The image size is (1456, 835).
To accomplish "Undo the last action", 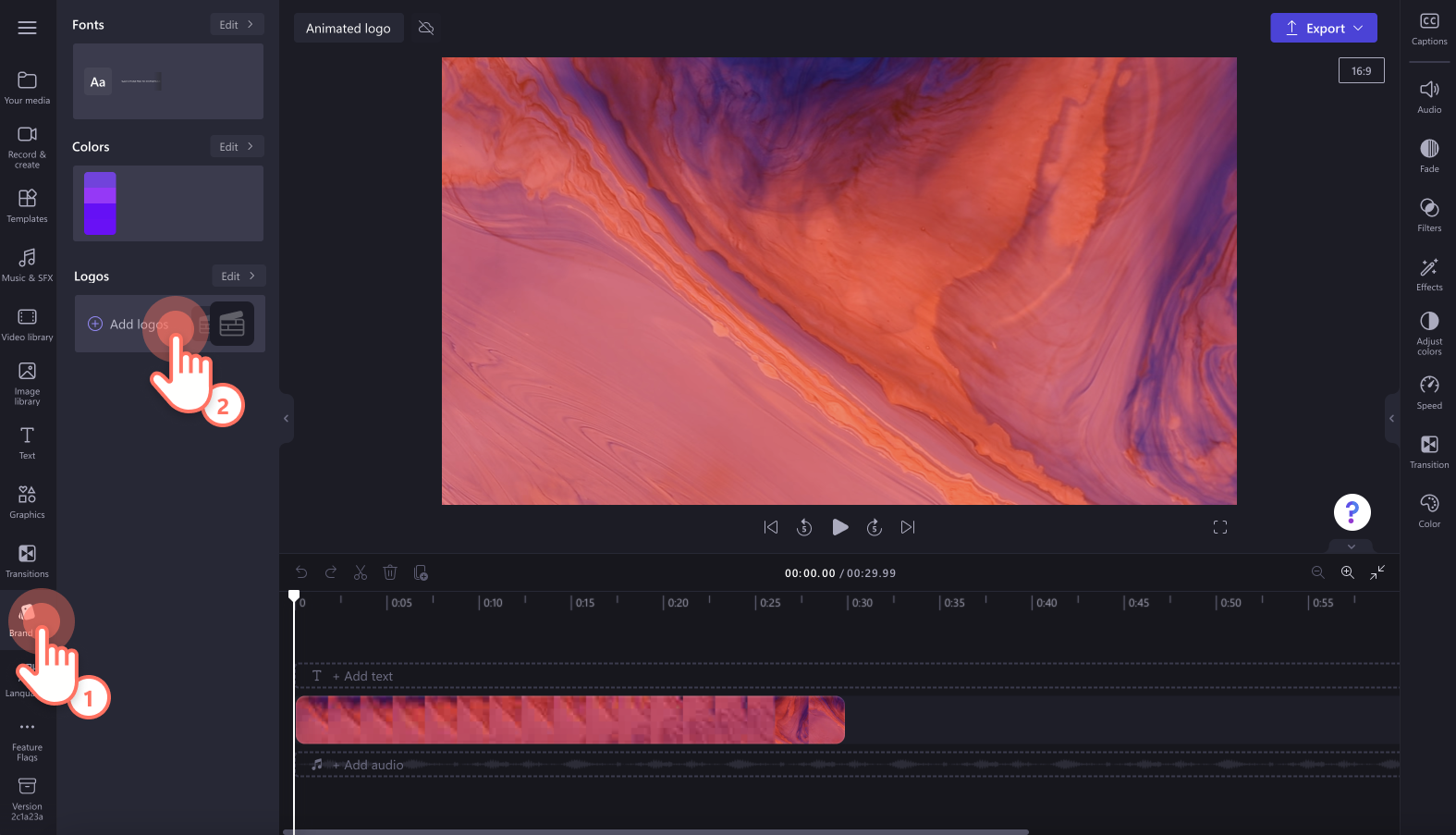I will tap(301, 572).
